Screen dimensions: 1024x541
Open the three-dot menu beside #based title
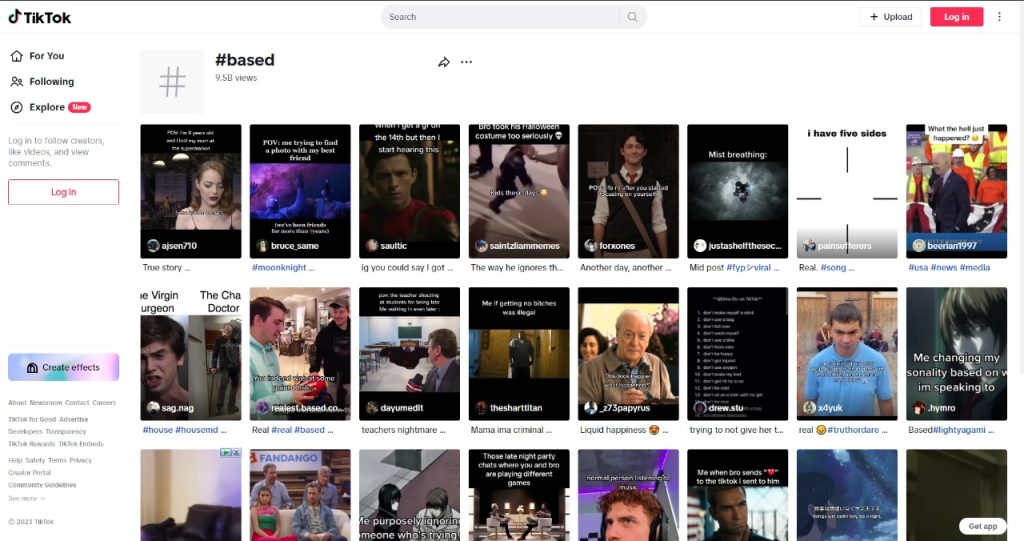[466, 62]
